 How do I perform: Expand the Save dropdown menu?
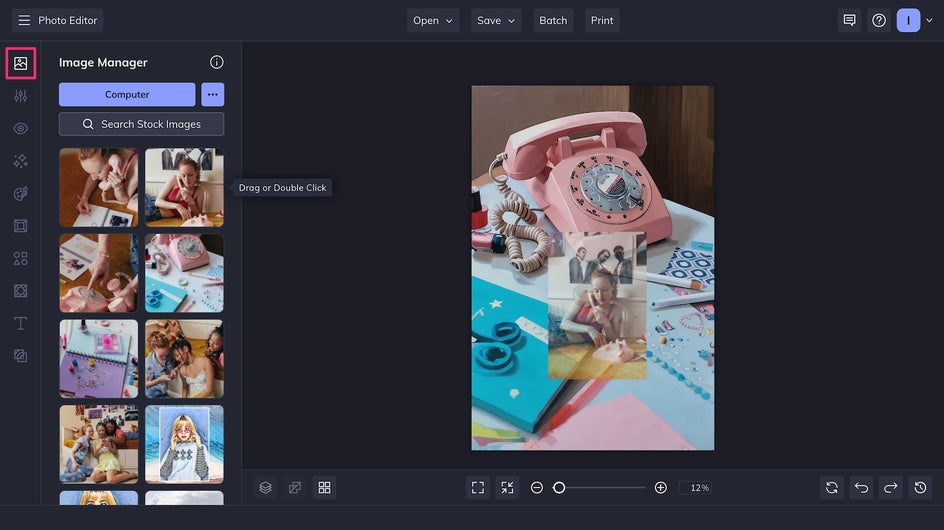[x=496, y=20]
